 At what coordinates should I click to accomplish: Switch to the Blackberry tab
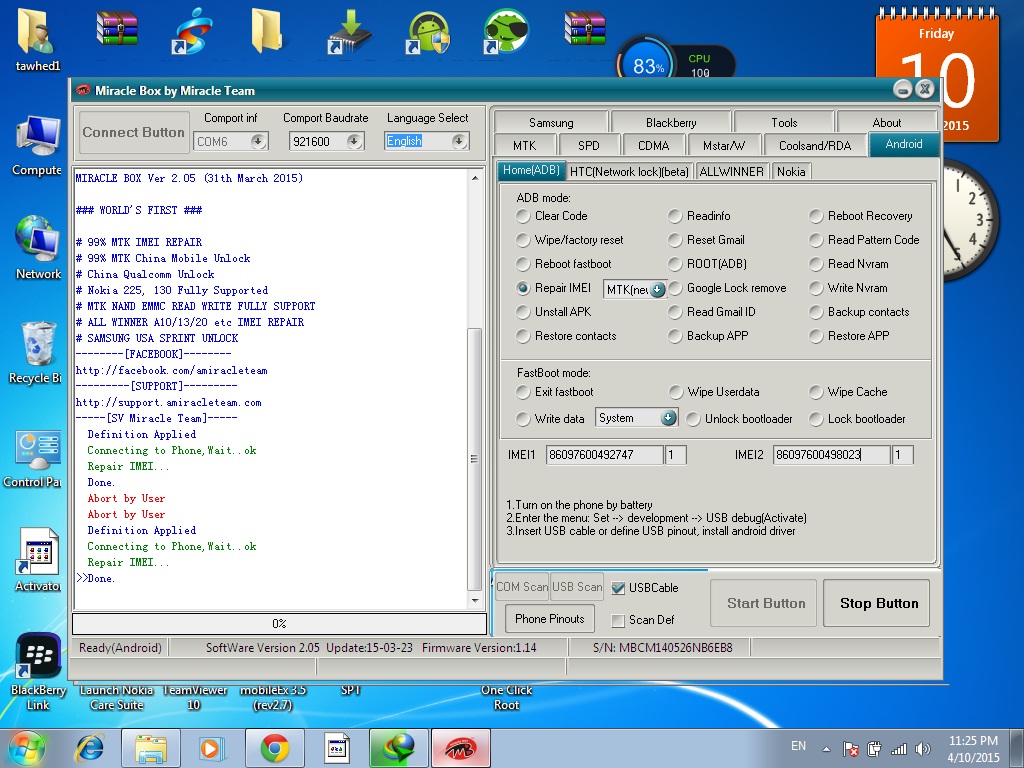(671, 123)
